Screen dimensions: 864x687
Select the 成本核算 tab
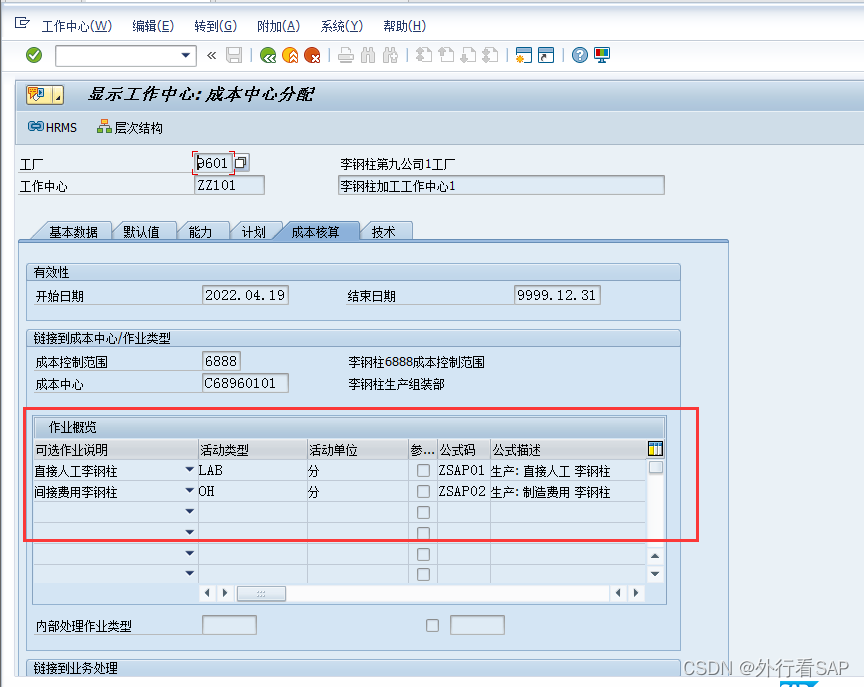(315, 232)
